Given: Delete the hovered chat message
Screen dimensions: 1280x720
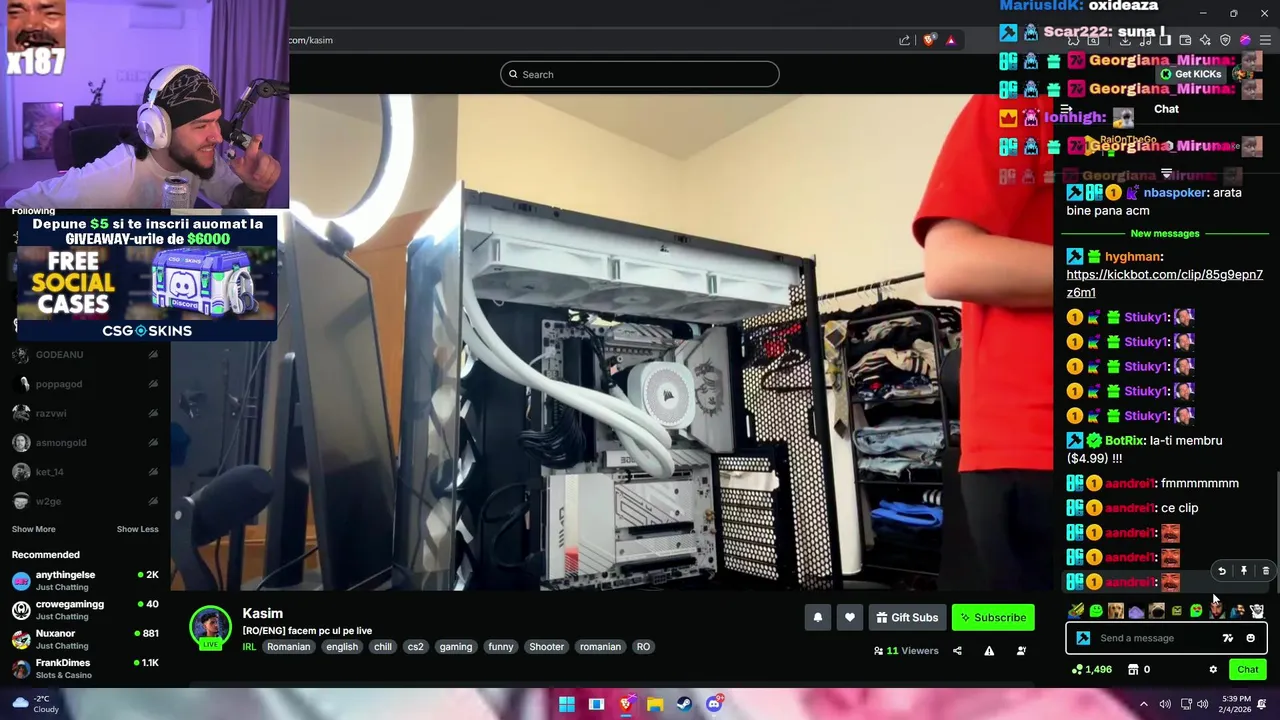Looking at the screenshot, I should pos(1266,571).
